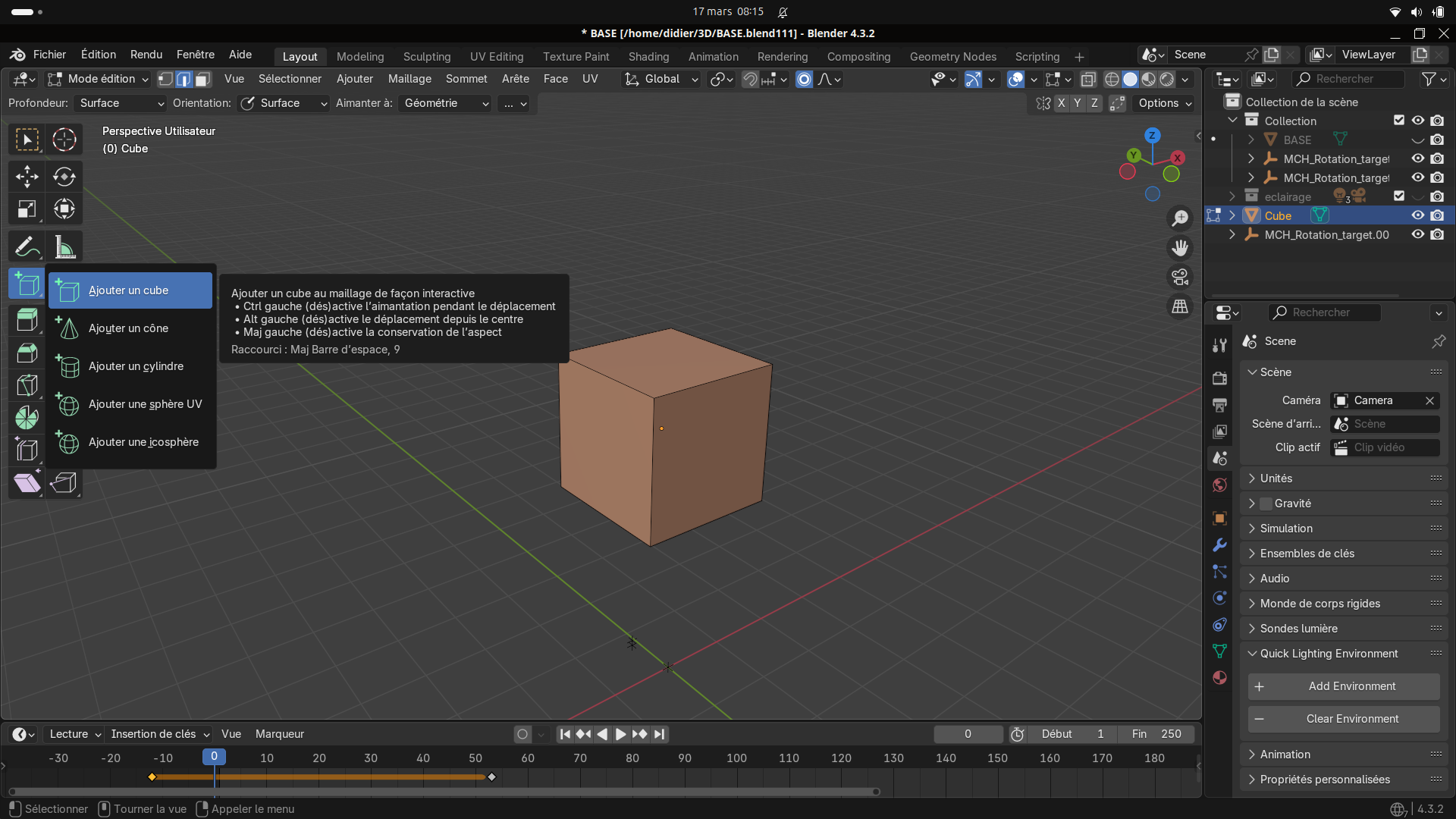The image size is (1456, 819).
Task: Open the Aimanter à Géométrie dropdown
Action: pyautogui.click(x=446, y=103)
